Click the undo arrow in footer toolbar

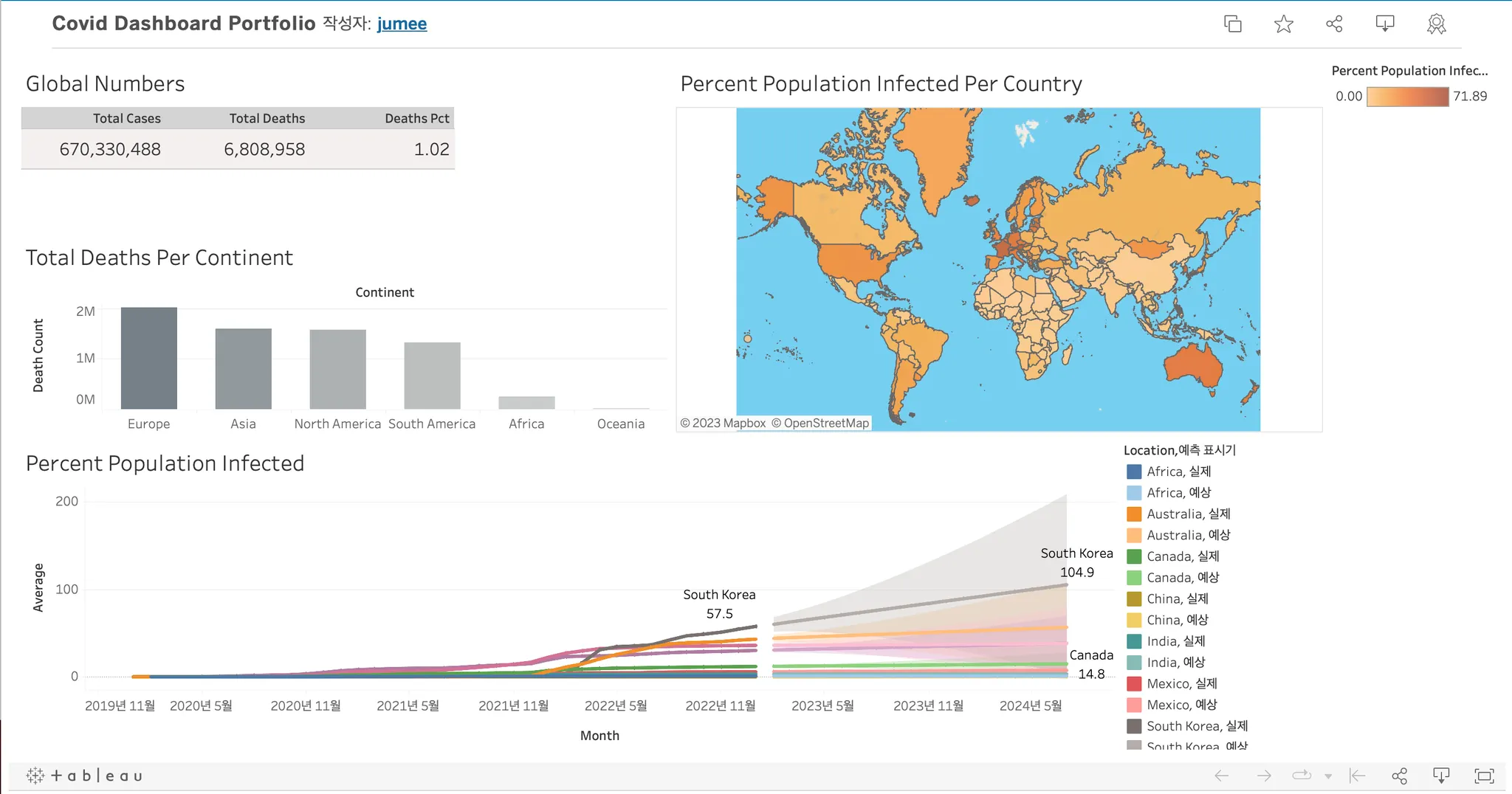click(1222, 776)
